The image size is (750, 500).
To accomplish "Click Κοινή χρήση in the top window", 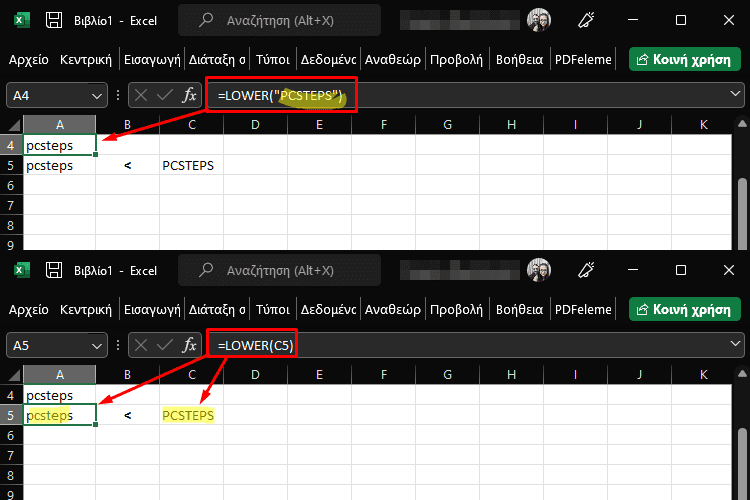I will 684,59.
